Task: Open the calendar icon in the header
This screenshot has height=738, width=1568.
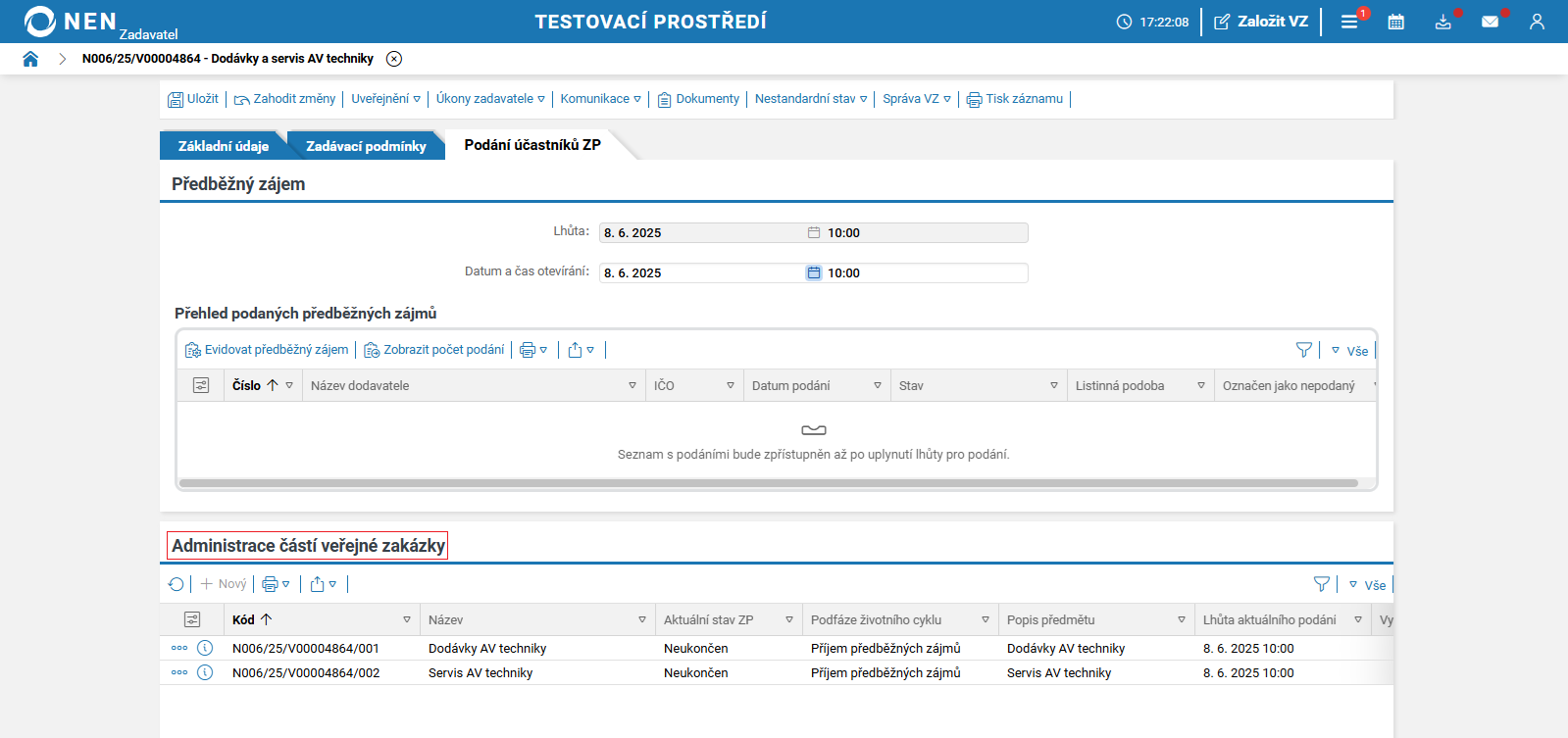Action: coord(1395,22)
